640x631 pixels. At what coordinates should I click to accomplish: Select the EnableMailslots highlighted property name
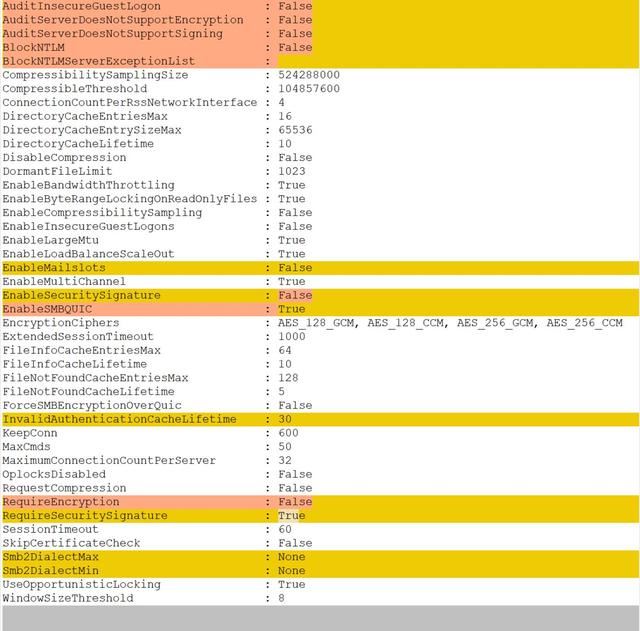[54, 268]
